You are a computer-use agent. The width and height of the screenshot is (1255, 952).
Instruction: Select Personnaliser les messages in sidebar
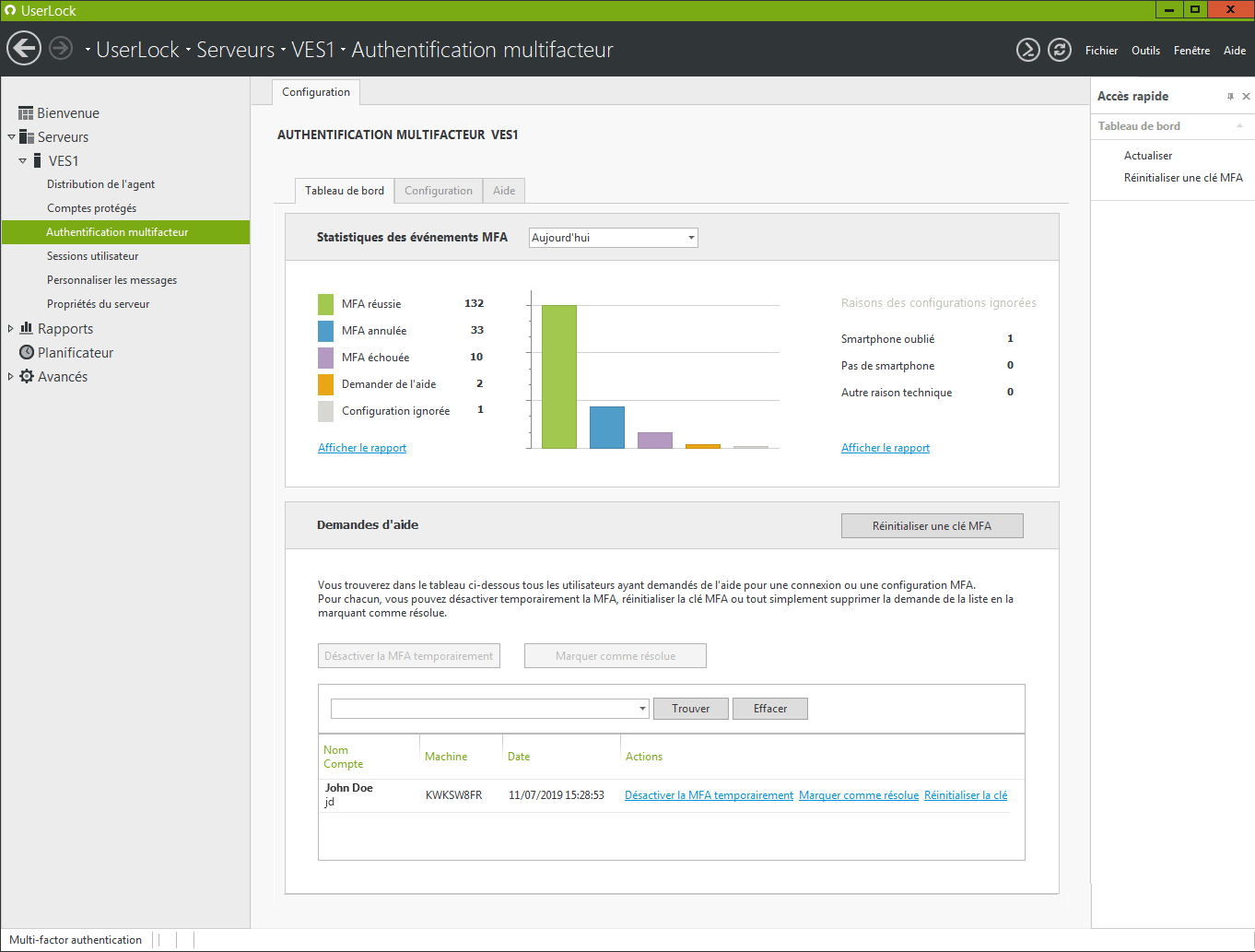coord(111,280)
